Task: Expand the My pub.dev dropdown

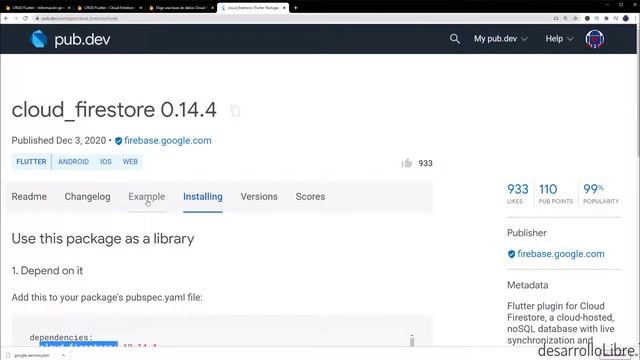Action: pos(501,39)
